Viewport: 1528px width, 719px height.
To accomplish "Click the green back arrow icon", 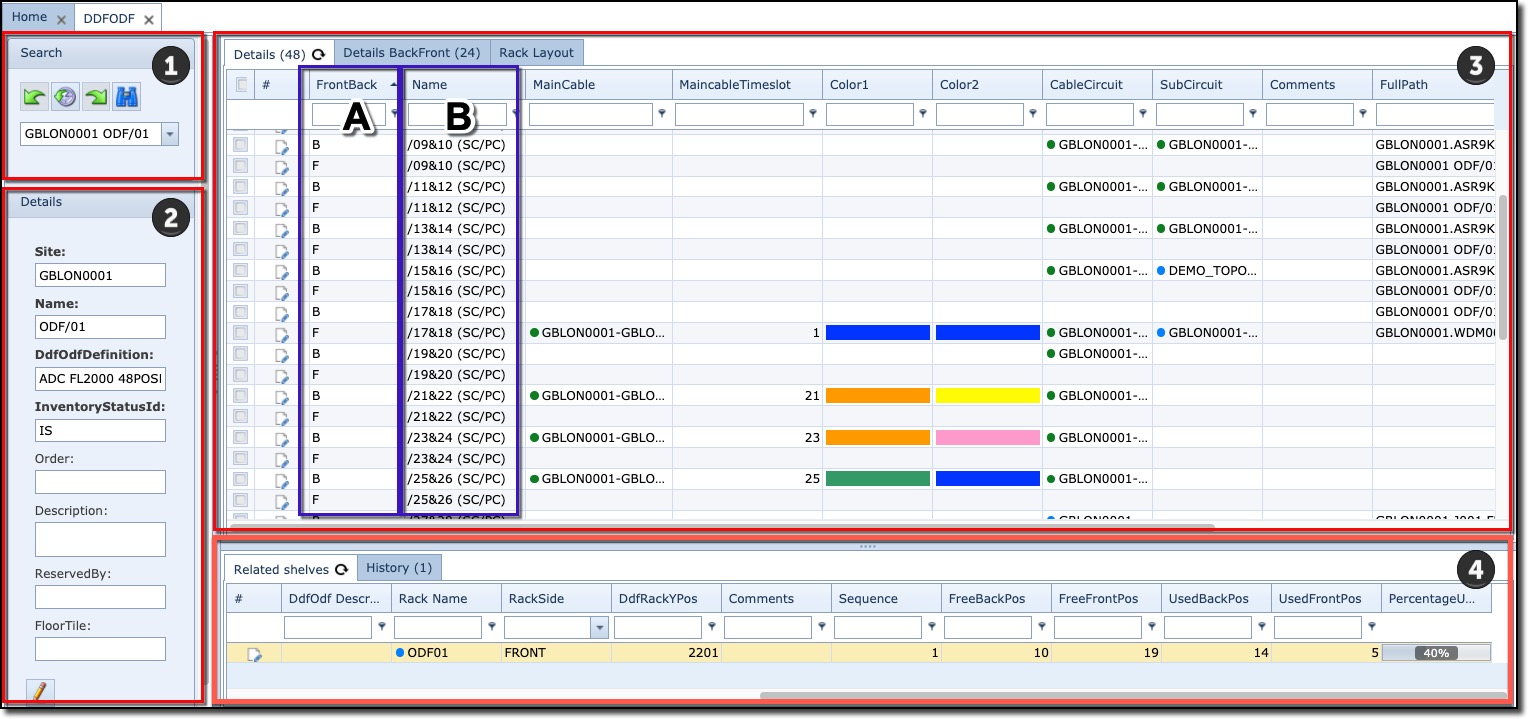I will tap(35, 97).
